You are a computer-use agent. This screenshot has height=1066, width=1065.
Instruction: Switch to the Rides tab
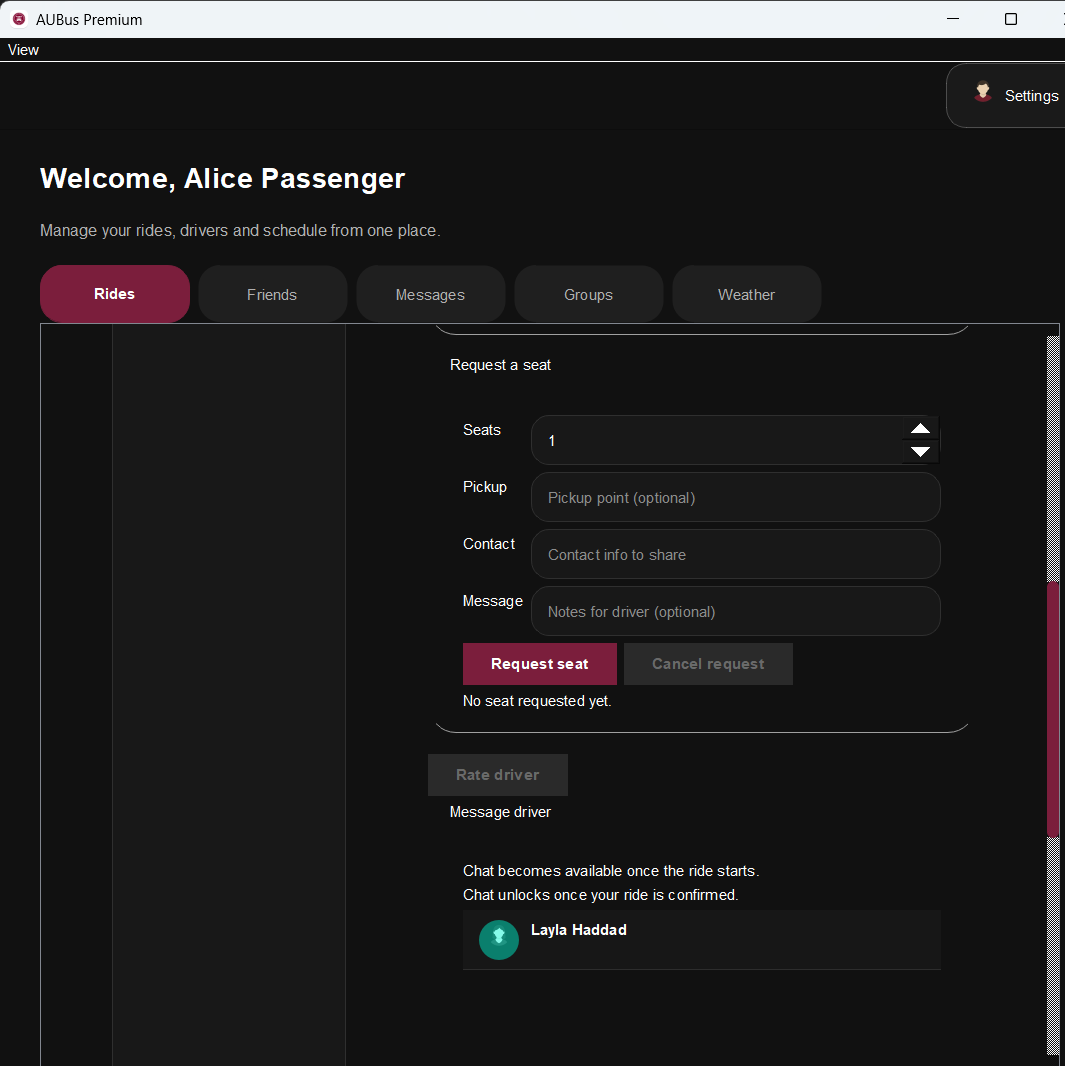pos(115,294)
